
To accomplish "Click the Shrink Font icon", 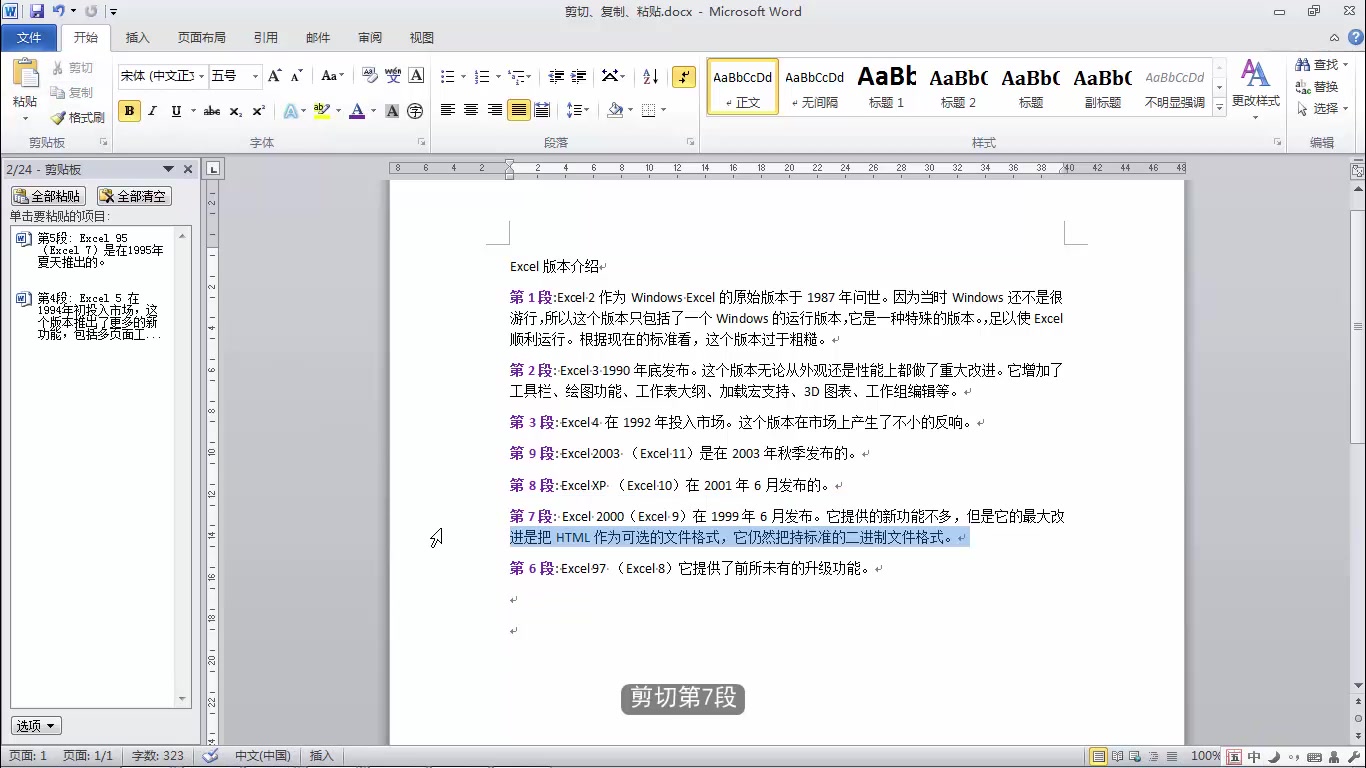I will coord(296,76).
